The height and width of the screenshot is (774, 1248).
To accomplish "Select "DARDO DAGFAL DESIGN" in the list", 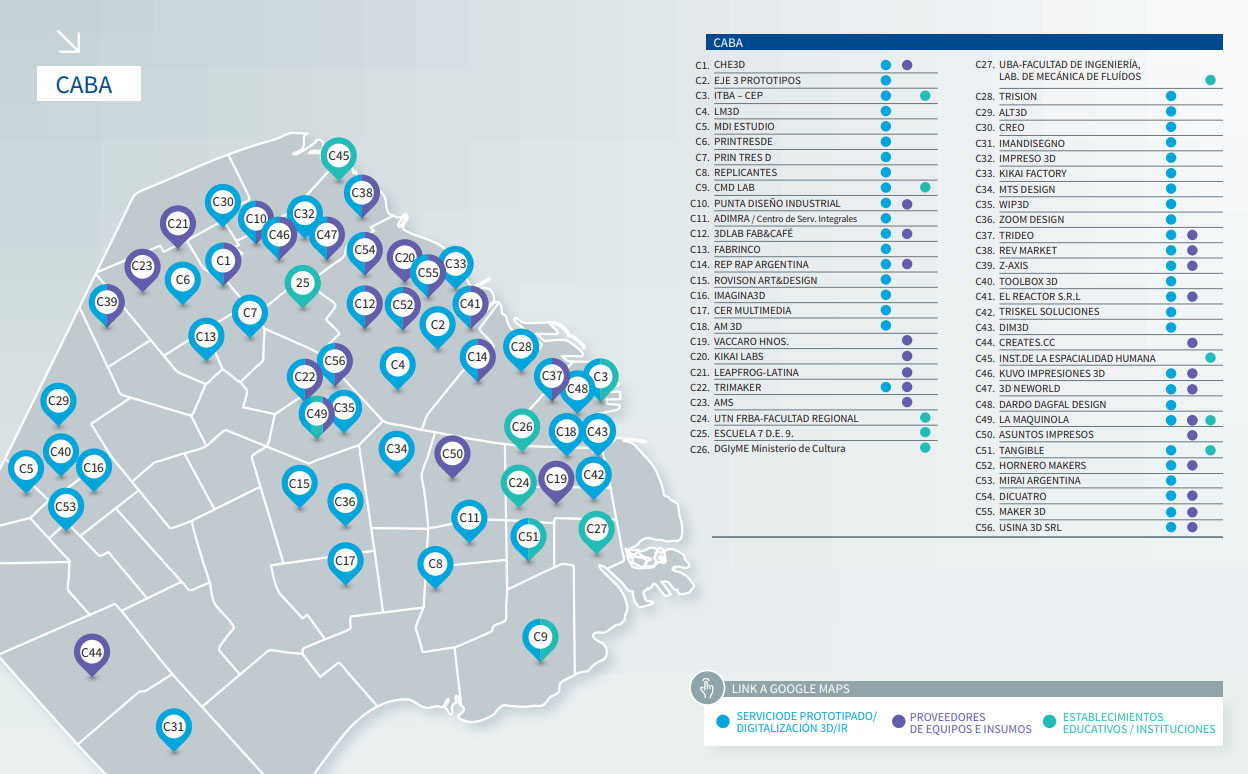I will click(1052, 404).
